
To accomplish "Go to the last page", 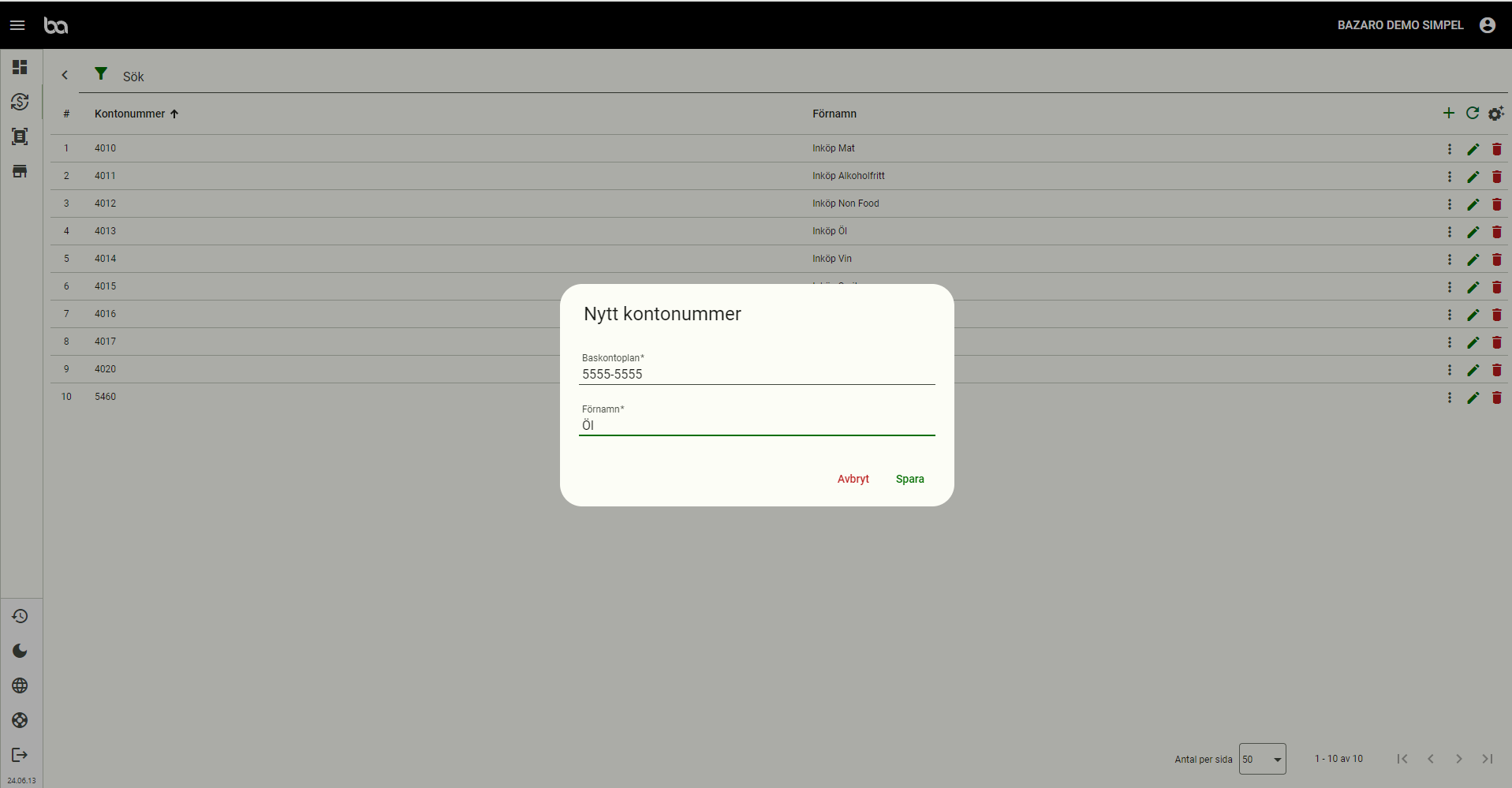I will pos(1488,759).
